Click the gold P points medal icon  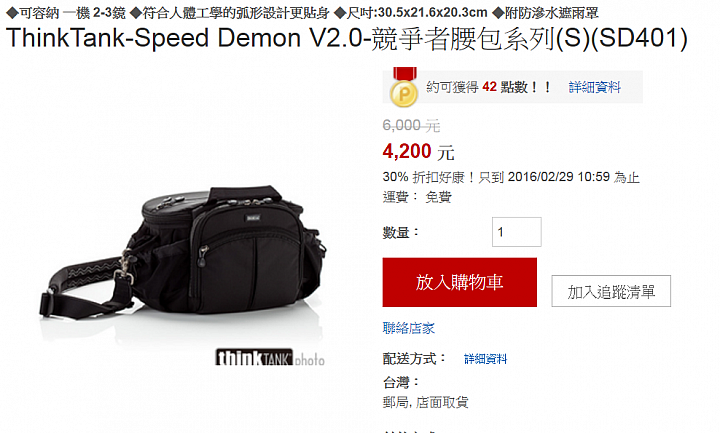pos(404,87)
